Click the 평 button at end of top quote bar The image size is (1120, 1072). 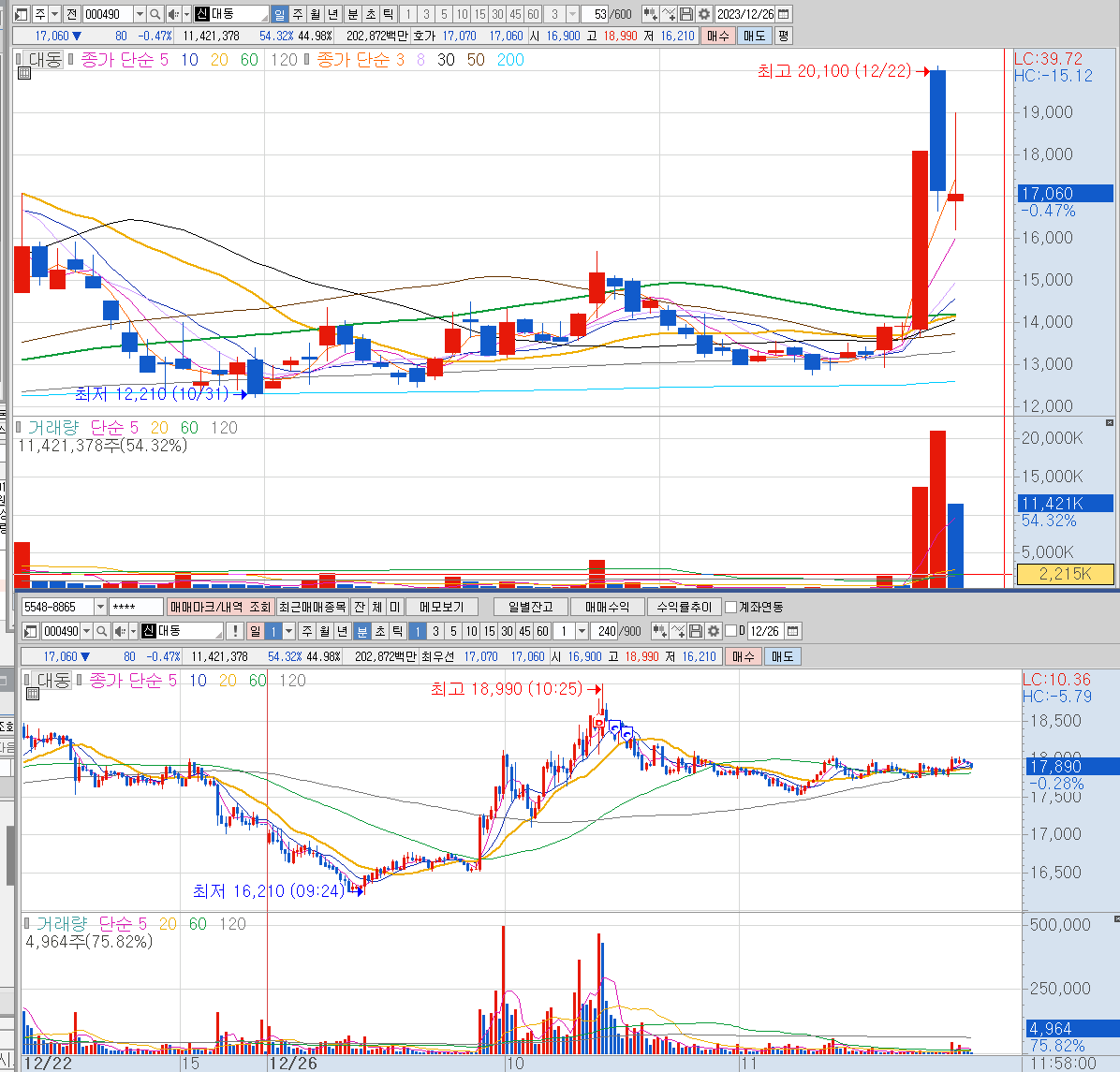pyautogui.click(x=784, y=36)
